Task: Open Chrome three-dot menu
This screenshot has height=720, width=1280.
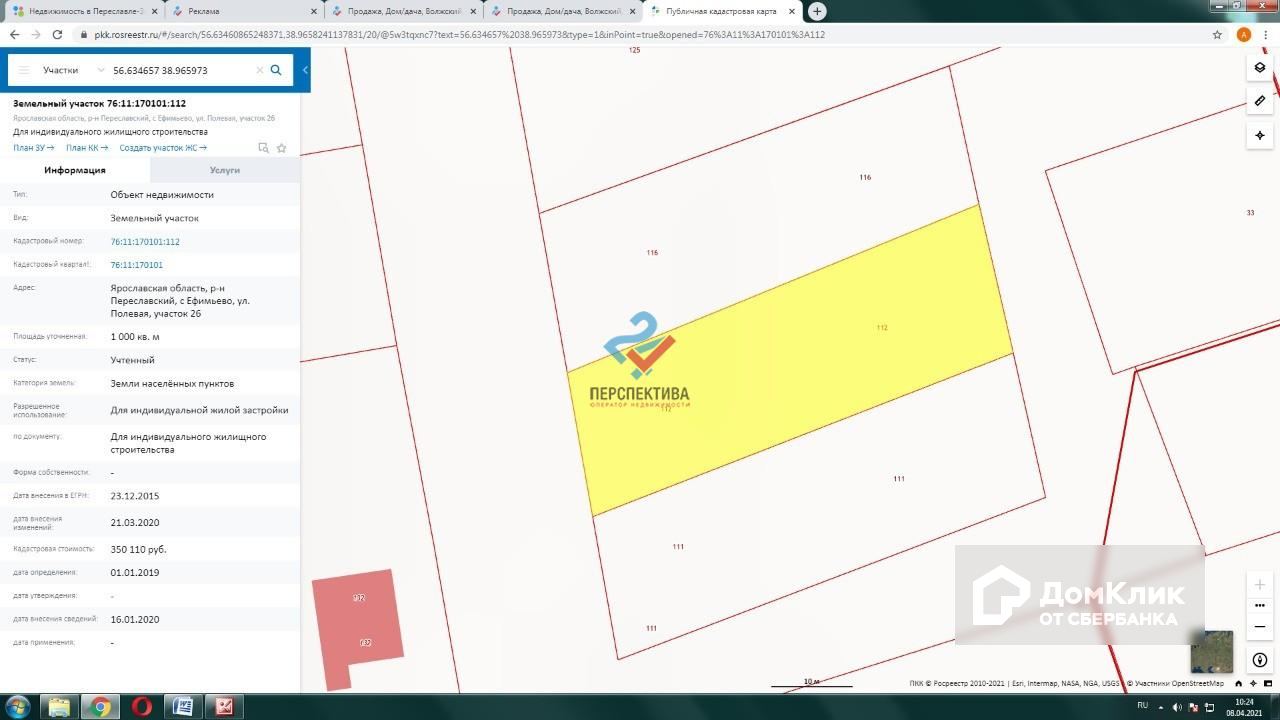Action: [x=1266, y=34]
